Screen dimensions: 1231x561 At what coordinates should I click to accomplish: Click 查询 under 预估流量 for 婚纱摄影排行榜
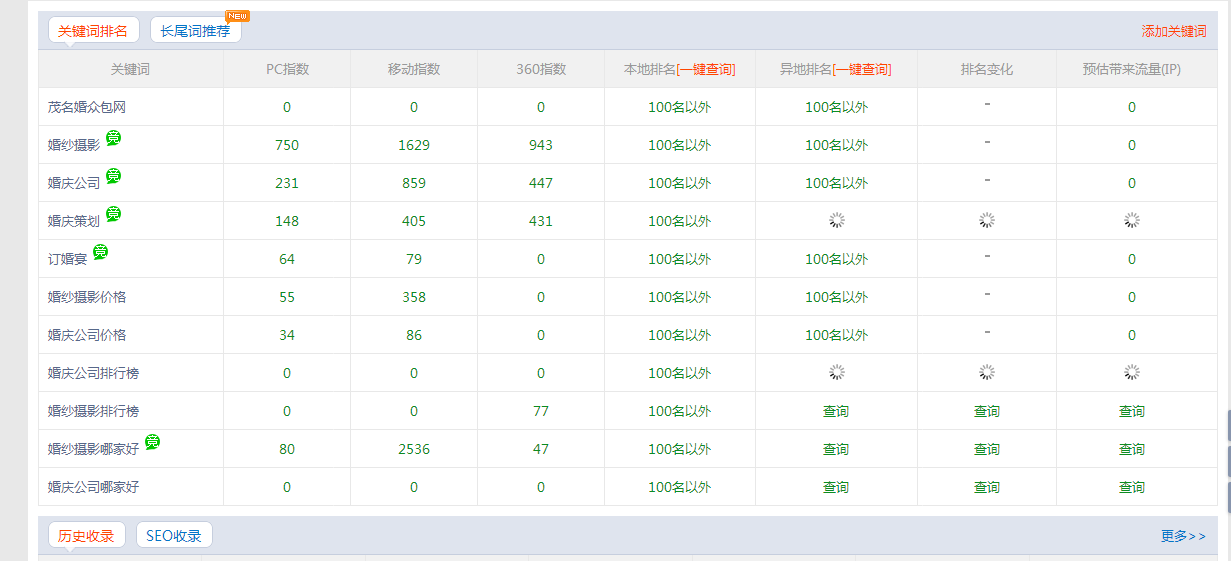(x=1132, y=411)
